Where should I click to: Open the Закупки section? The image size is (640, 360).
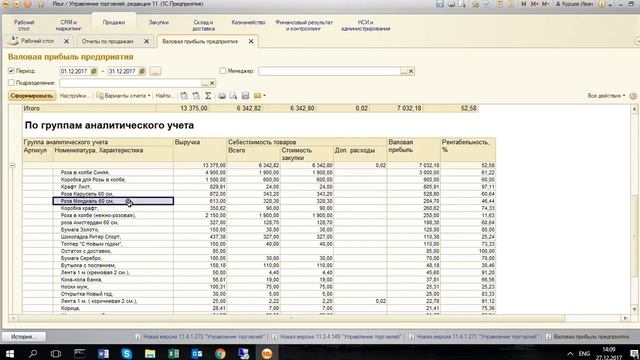[158, 22]
